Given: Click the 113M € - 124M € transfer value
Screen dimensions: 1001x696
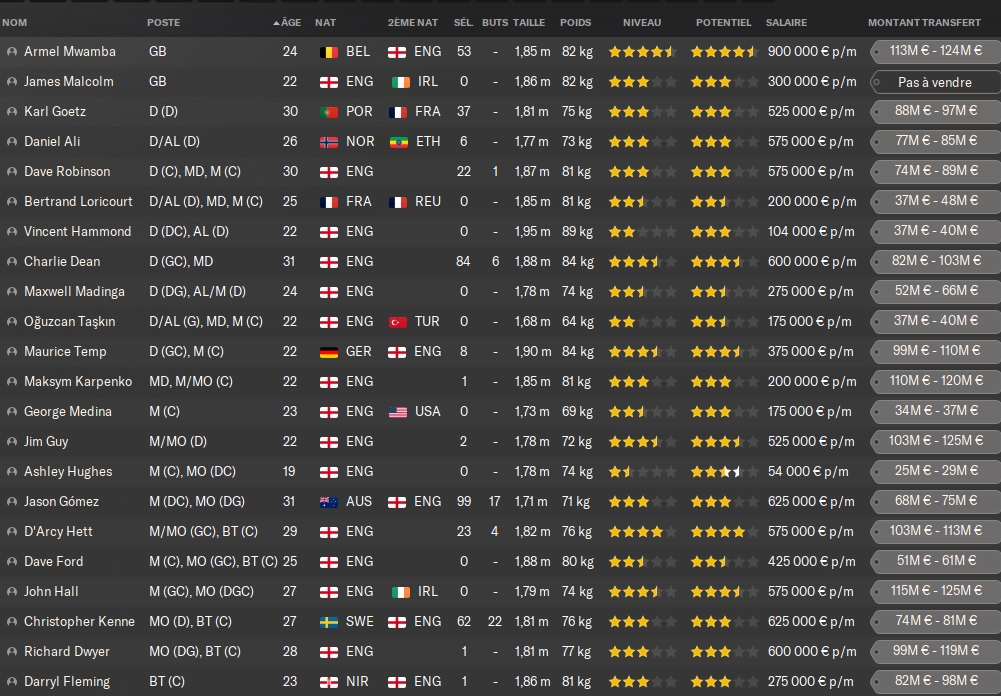Looking at the screenshot, I should click(x=935, y=52).
